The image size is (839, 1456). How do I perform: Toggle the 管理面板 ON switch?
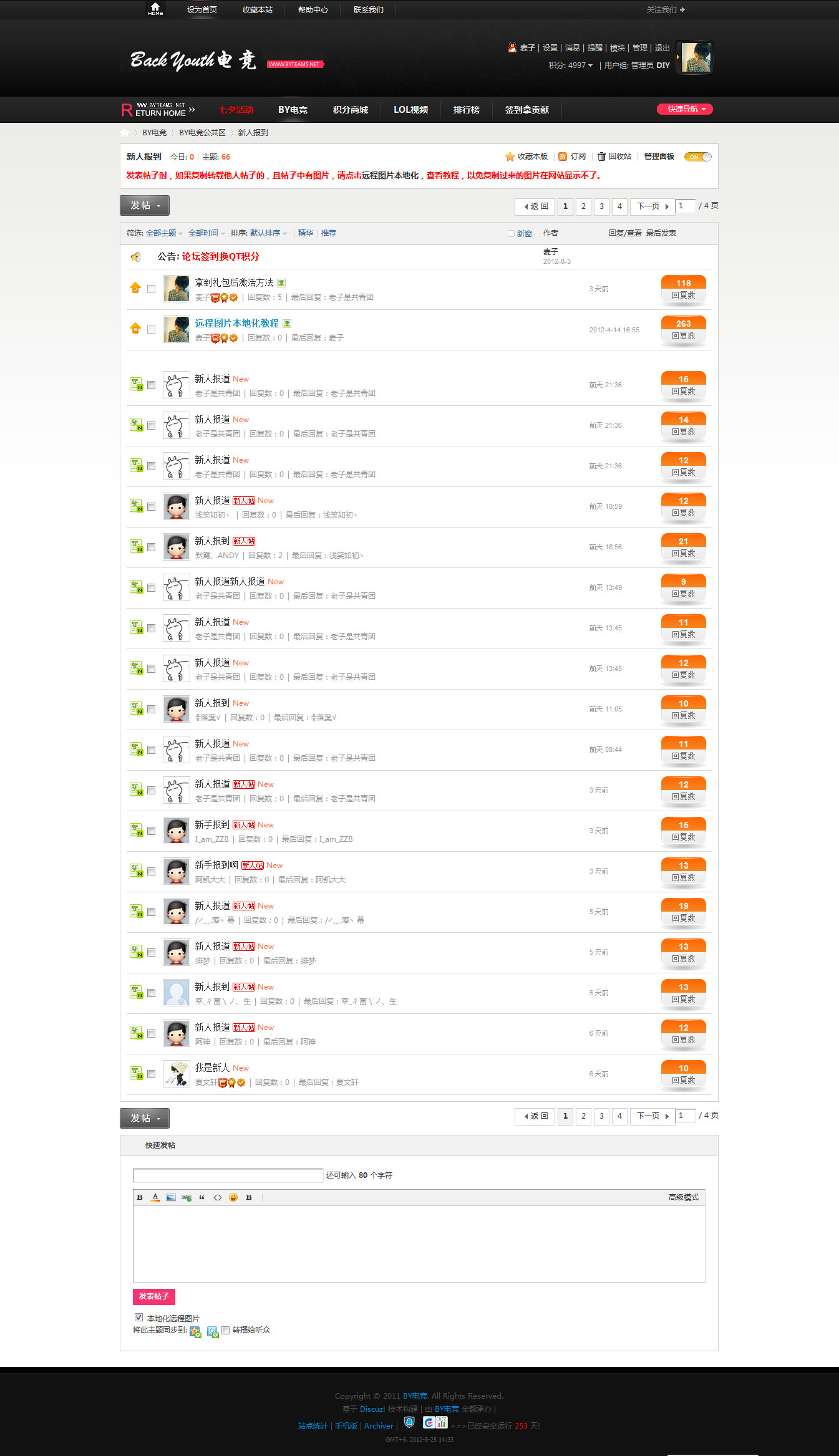(x=697, y=157)
